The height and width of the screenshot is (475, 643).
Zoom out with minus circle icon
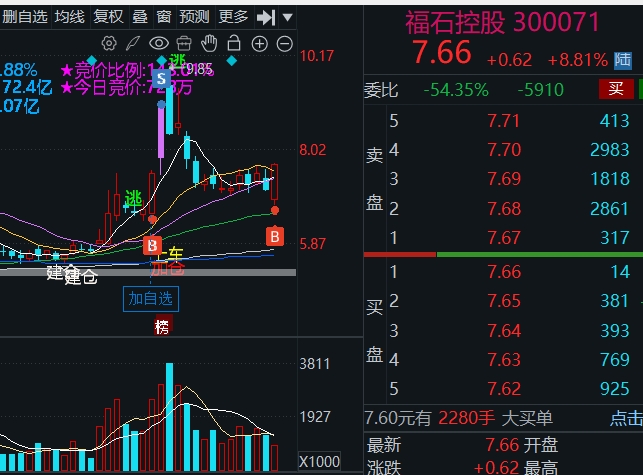coord(285,43)
